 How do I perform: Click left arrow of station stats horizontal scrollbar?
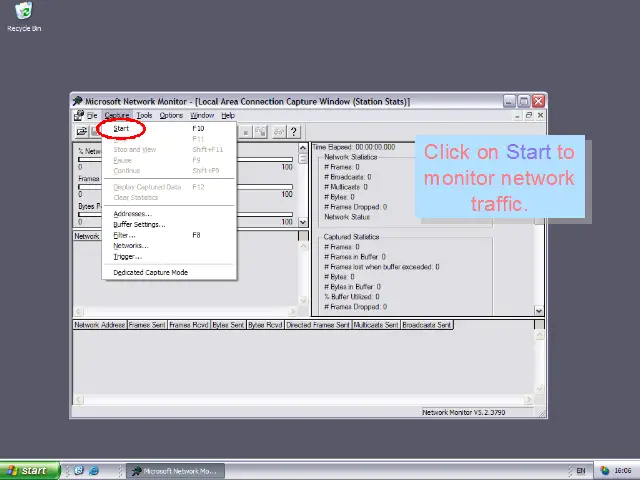(x=79, y=400)
